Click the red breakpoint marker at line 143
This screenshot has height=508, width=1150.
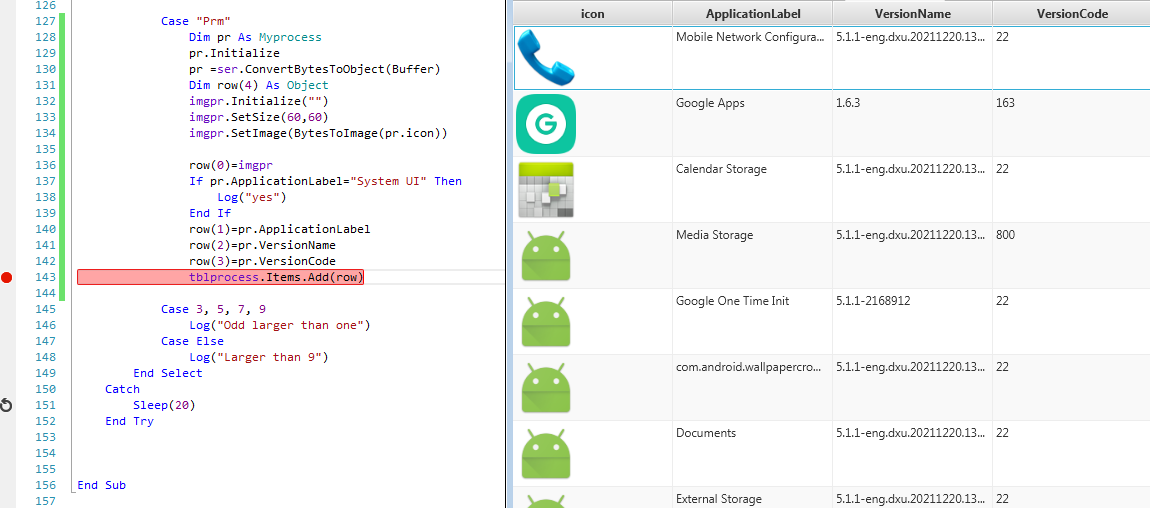pyautogui.click(x=7, y=277)
